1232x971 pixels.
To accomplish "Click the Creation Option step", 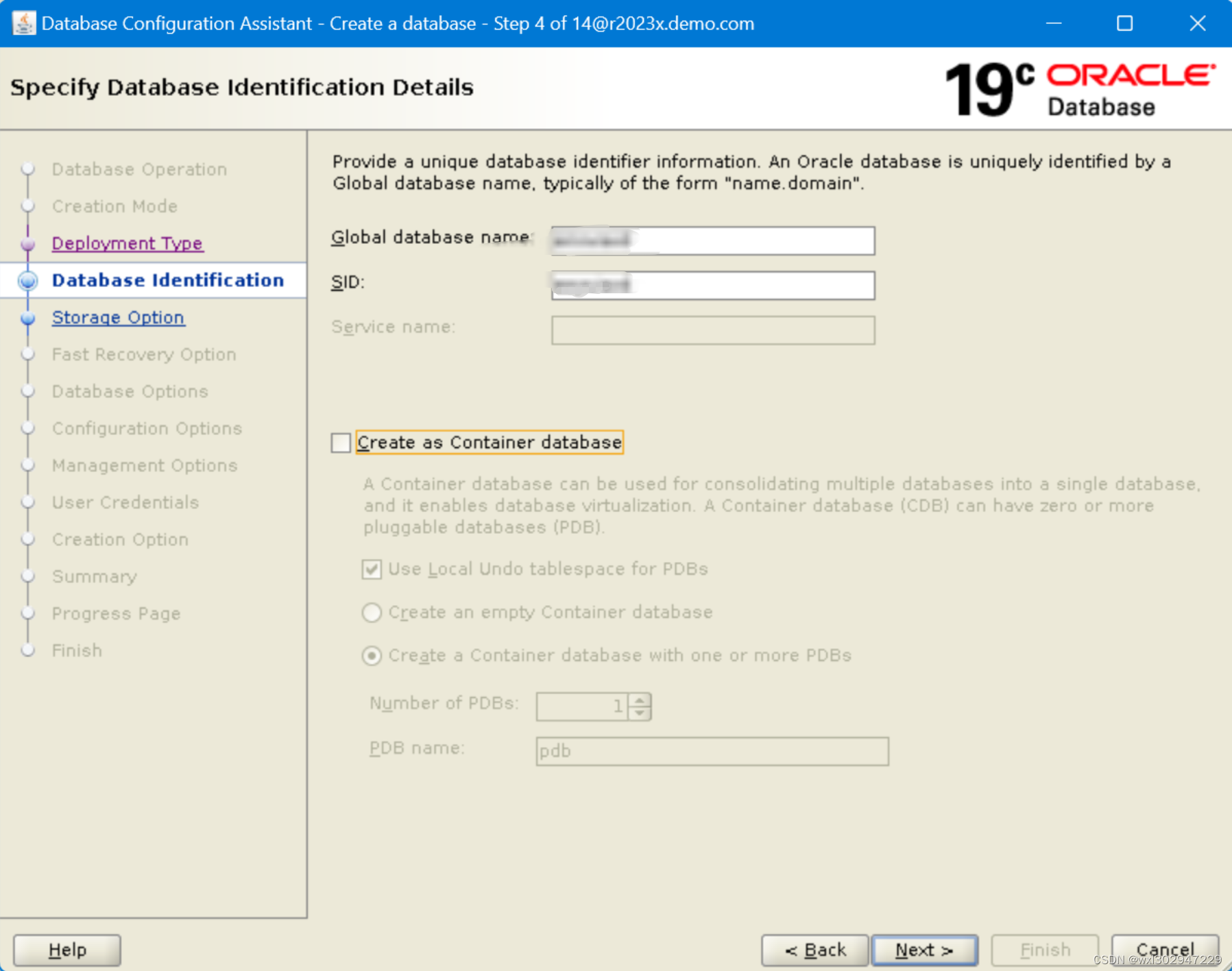I will 120,539.
